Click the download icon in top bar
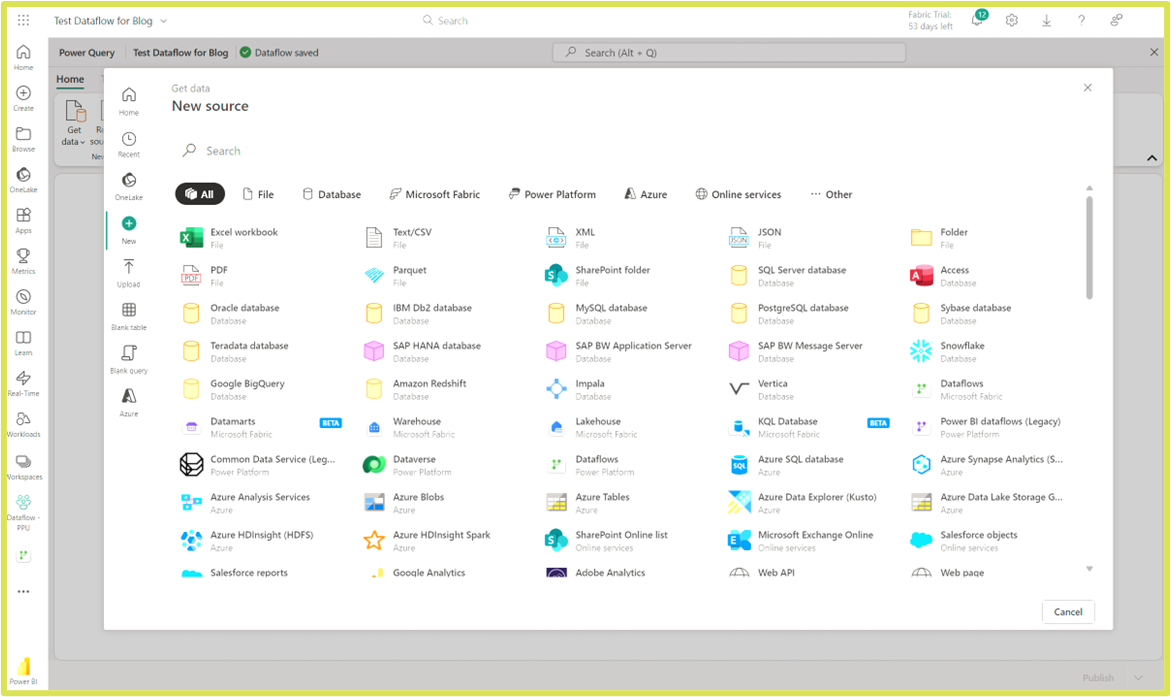Viewport: 1171px width, 697px height. (1046, 20)
